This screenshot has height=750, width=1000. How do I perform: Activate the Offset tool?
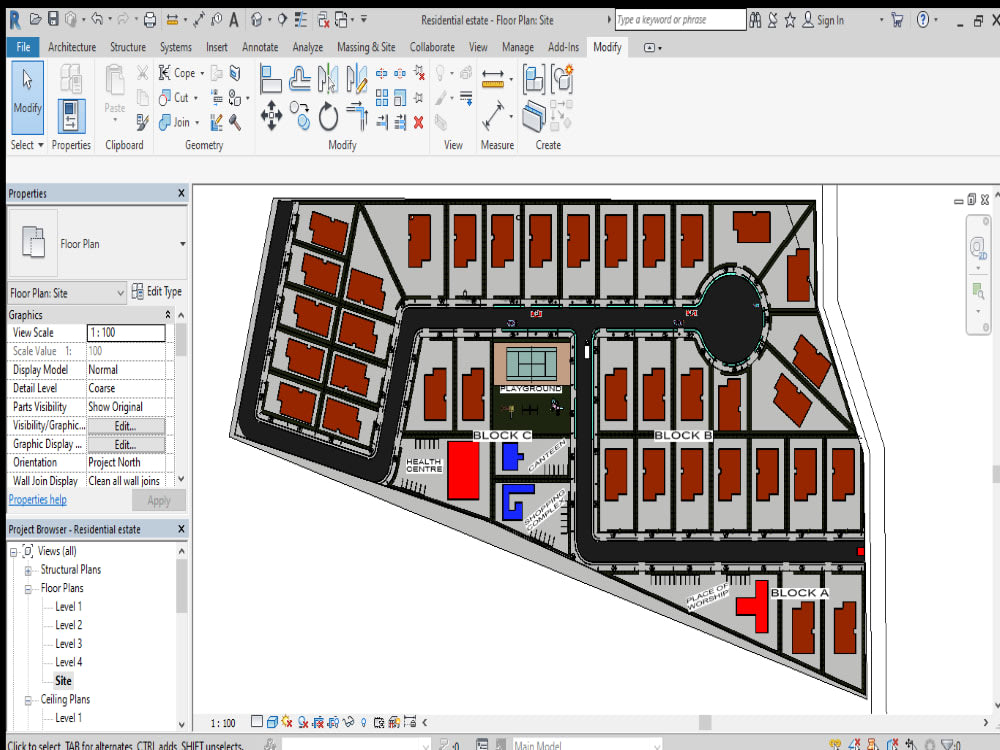coord(300,75)
